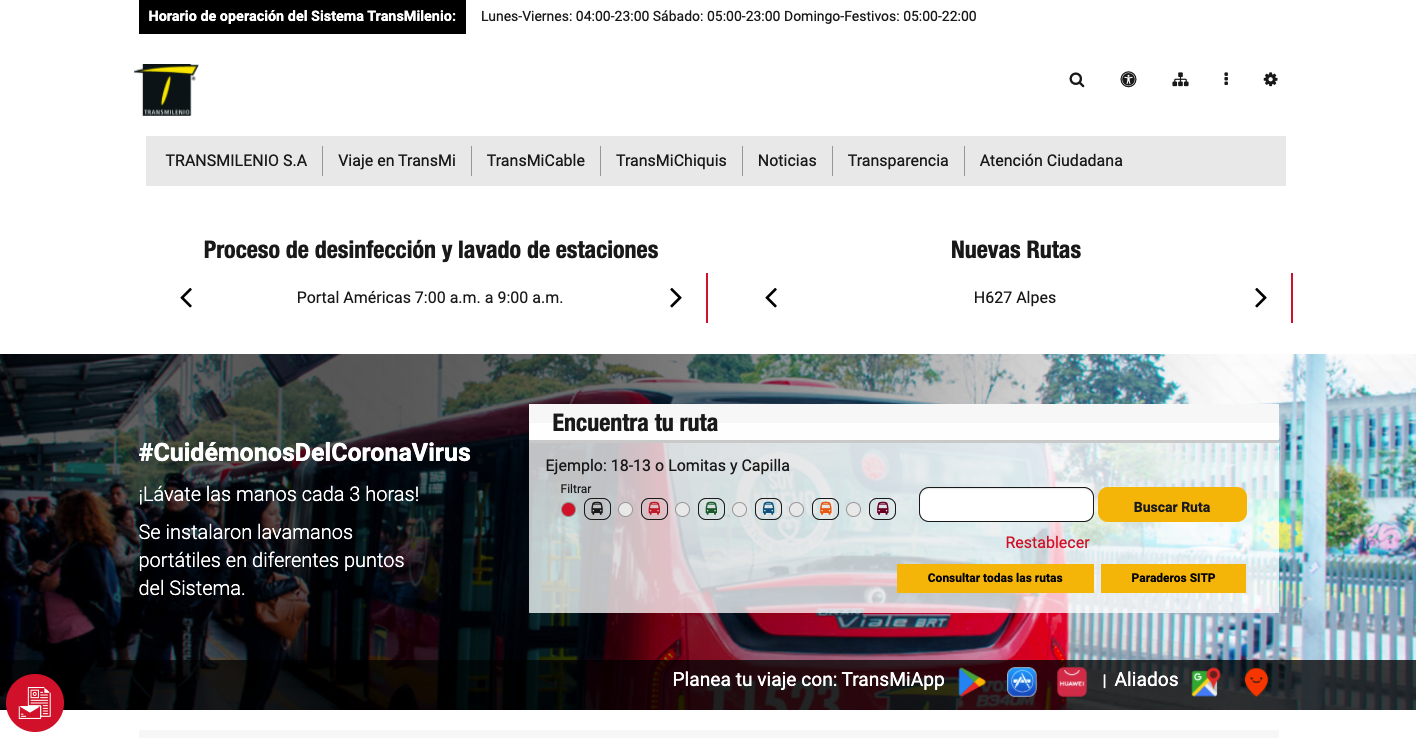Select the radio button before the red bus
1416x738 pixels.
[x=626, y=510]
